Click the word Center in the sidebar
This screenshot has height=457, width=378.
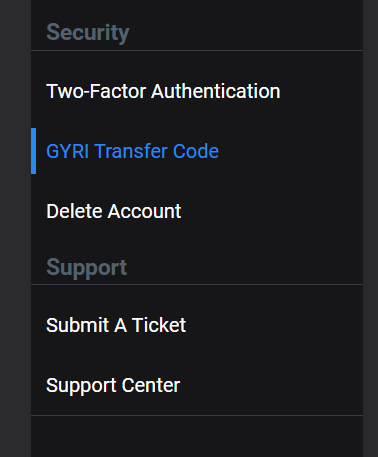(x=151, y=385)
